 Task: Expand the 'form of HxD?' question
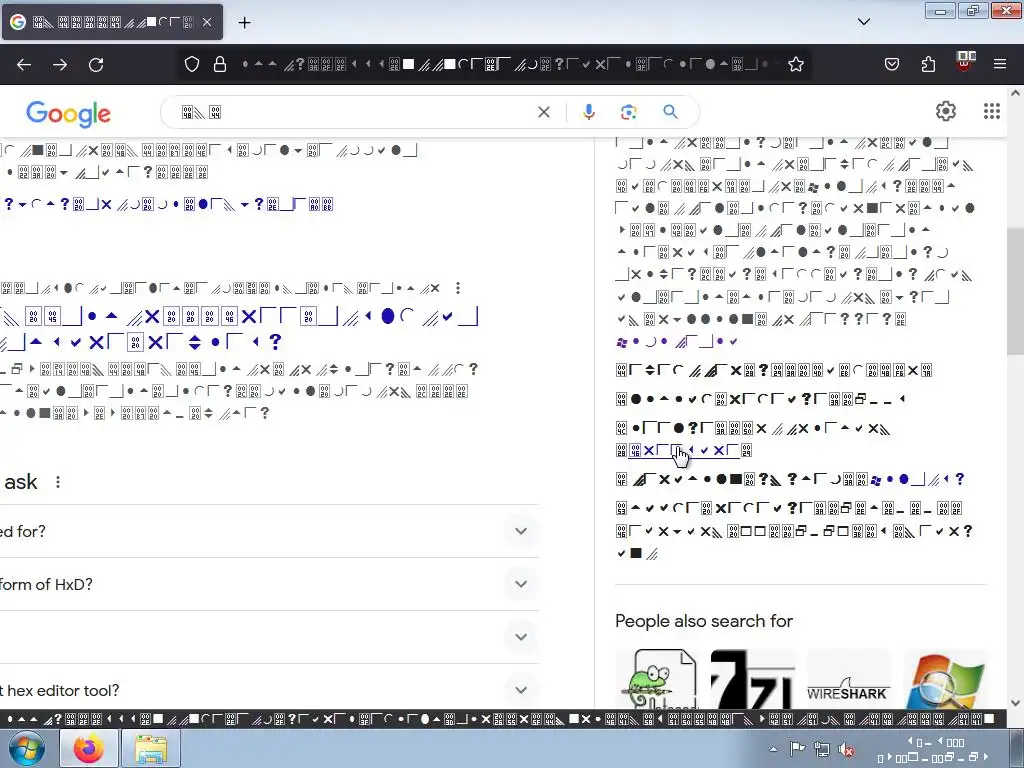(269, 584)
